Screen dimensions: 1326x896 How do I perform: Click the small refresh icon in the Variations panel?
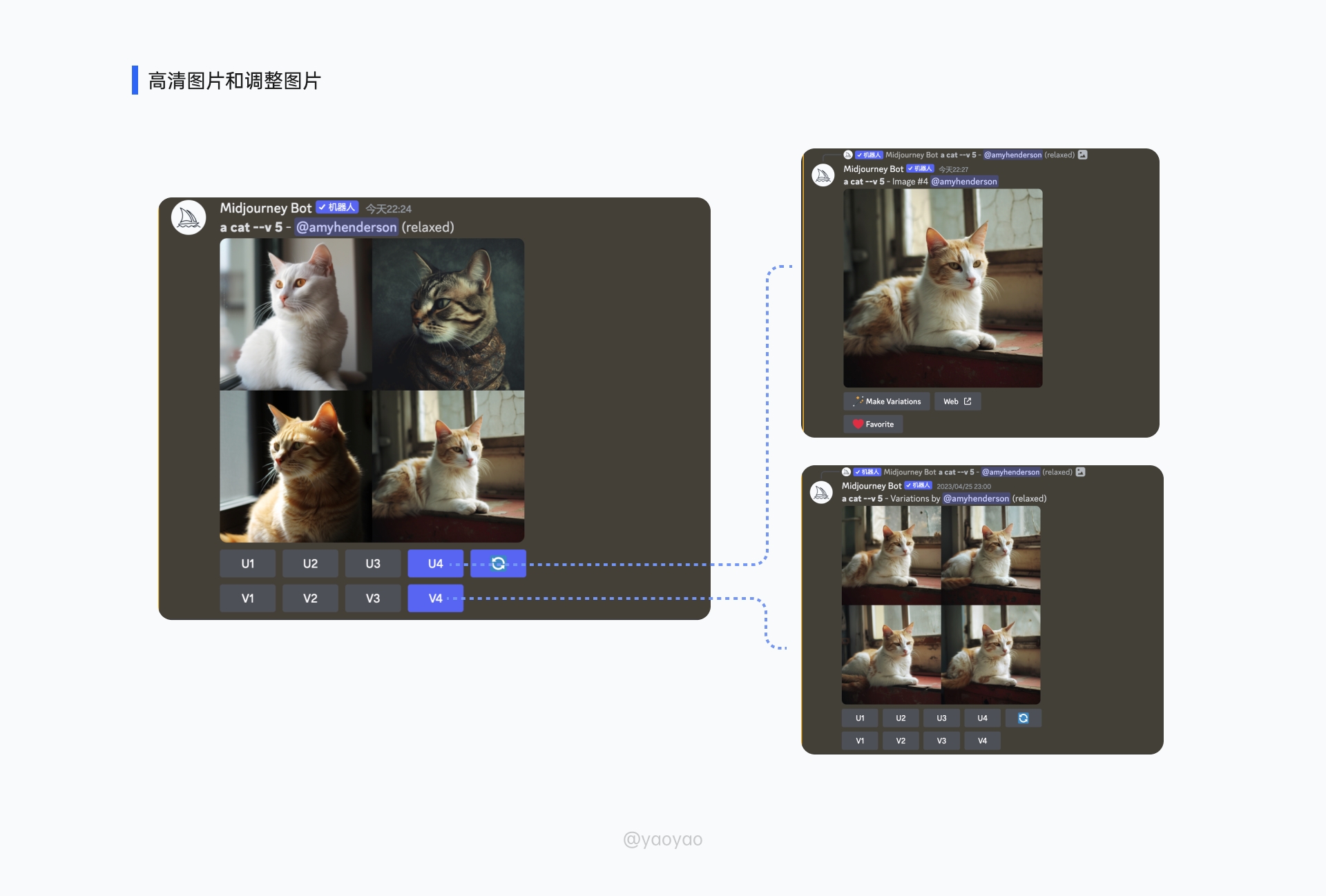click(x=1023, y=718)
